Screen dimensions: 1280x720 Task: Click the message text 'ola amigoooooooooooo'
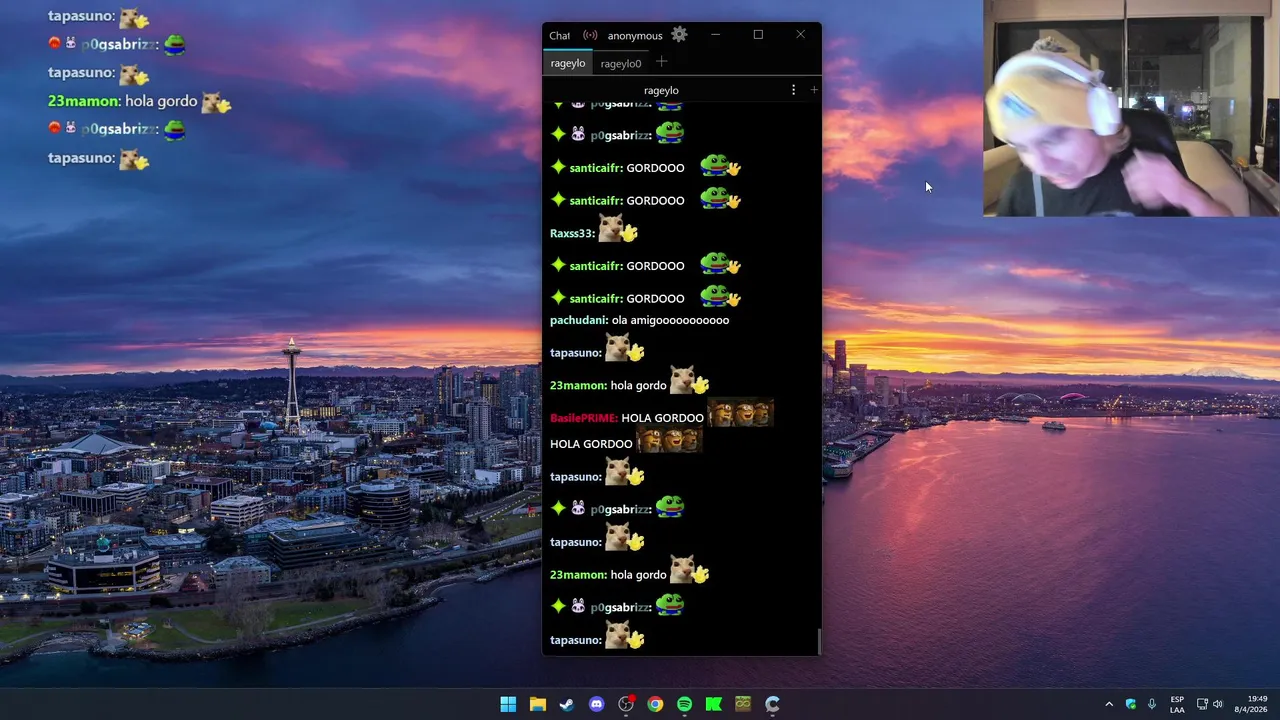click(x=671, y=320)
